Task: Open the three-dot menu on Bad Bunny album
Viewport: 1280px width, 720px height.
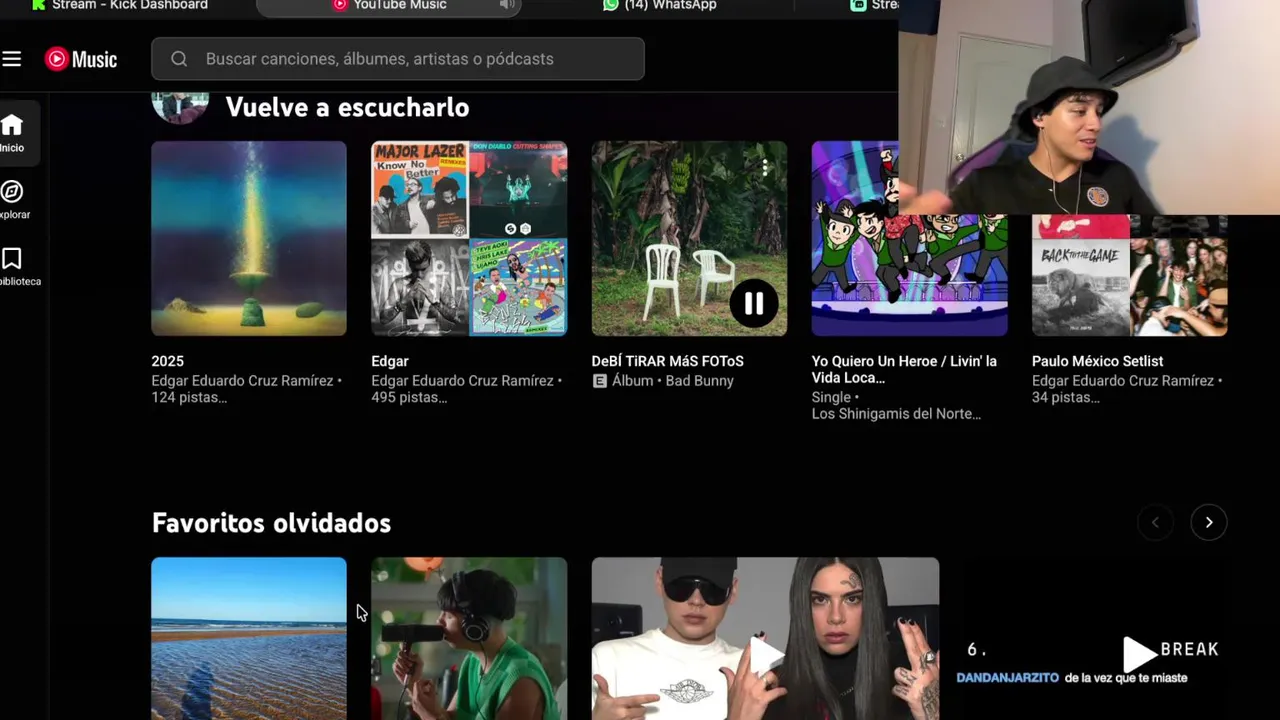Action: [765, 167]
